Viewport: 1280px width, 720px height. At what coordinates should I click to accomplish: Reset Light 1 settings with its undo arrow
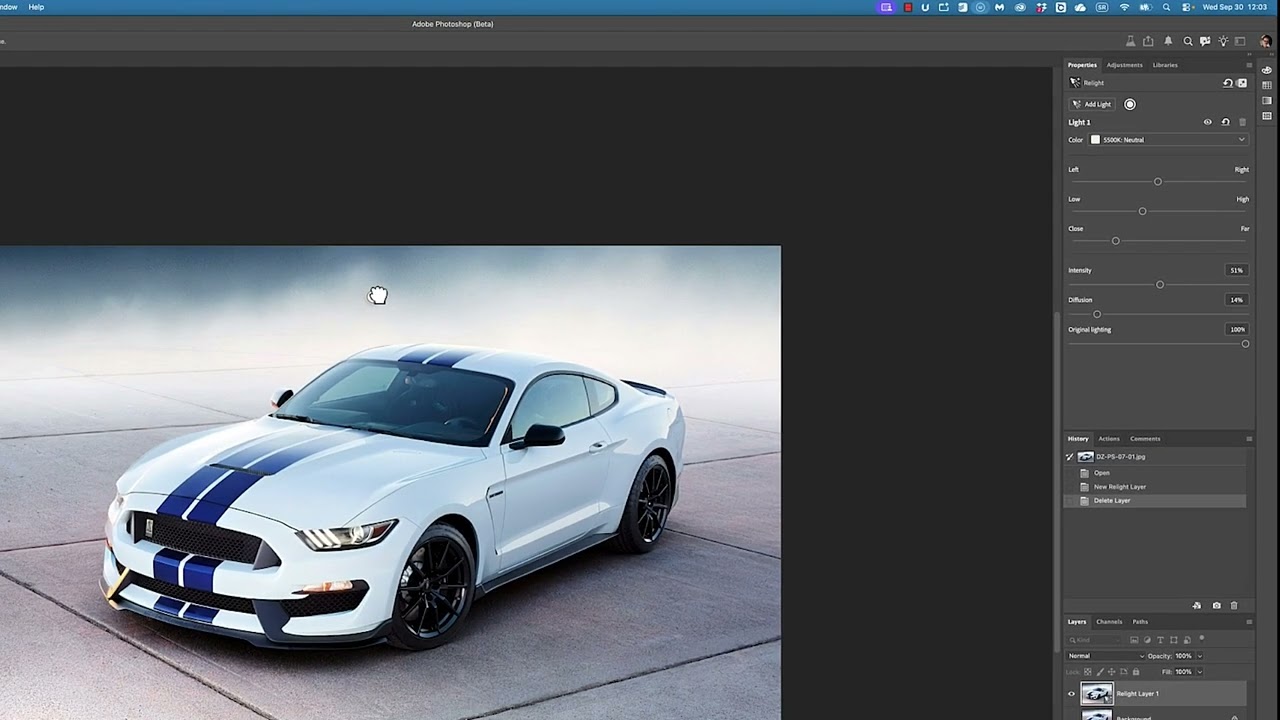click(x=1225, y=122)
